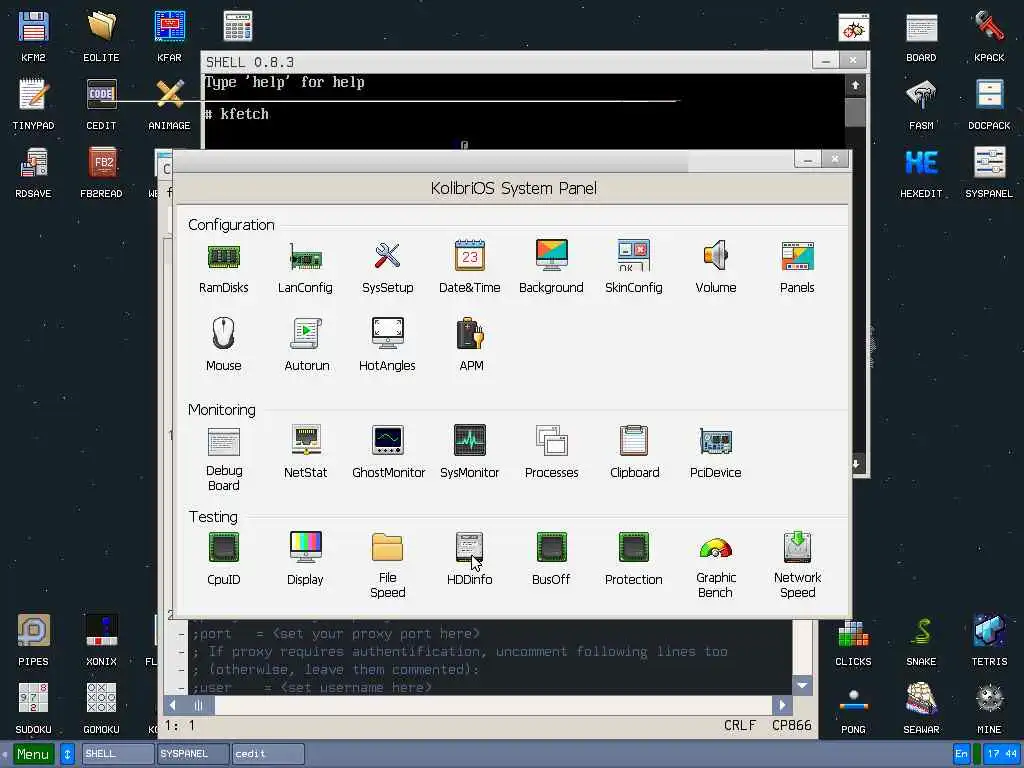The width and height of the screenshot is (1024, 768).
Task: Launch GhostMonitor tool
Action: tap(388, 452)
